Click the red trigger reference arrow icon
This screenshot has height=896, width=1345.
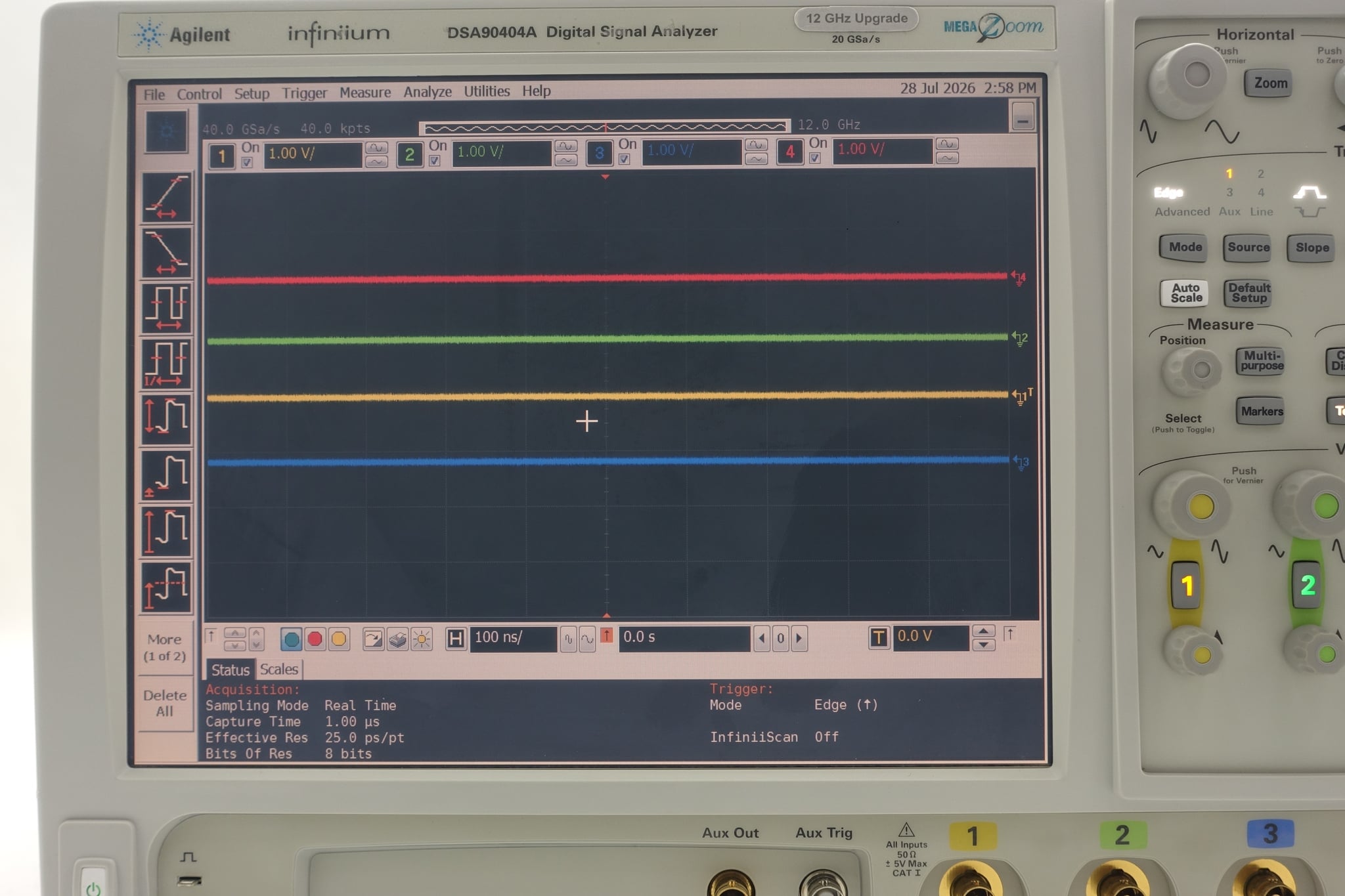[x=607, y=635]
